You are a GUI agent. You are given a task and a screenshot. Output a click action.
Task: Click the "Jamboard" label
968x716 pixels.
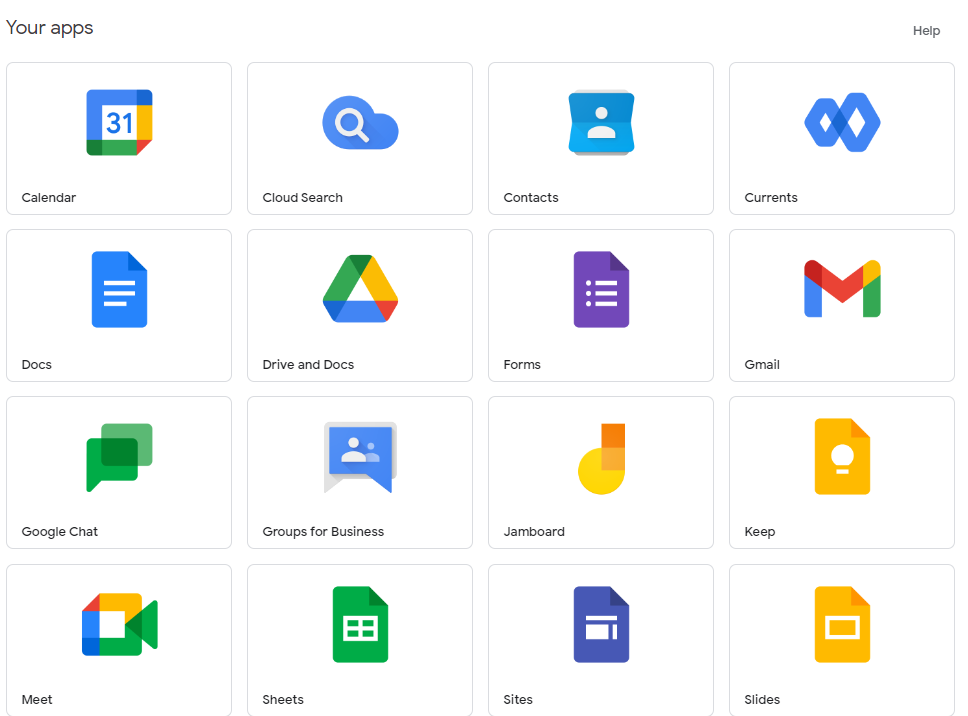pos(534,531)
